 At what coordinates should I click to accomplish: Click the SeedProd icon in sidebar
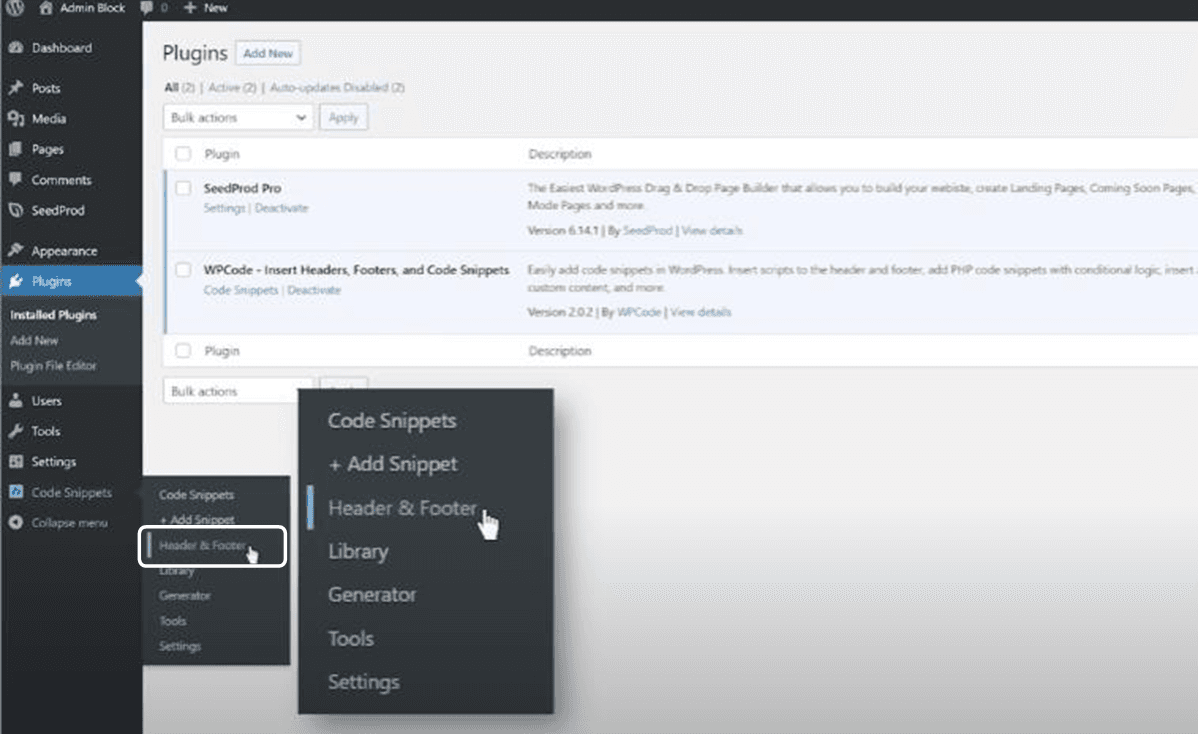16,211
